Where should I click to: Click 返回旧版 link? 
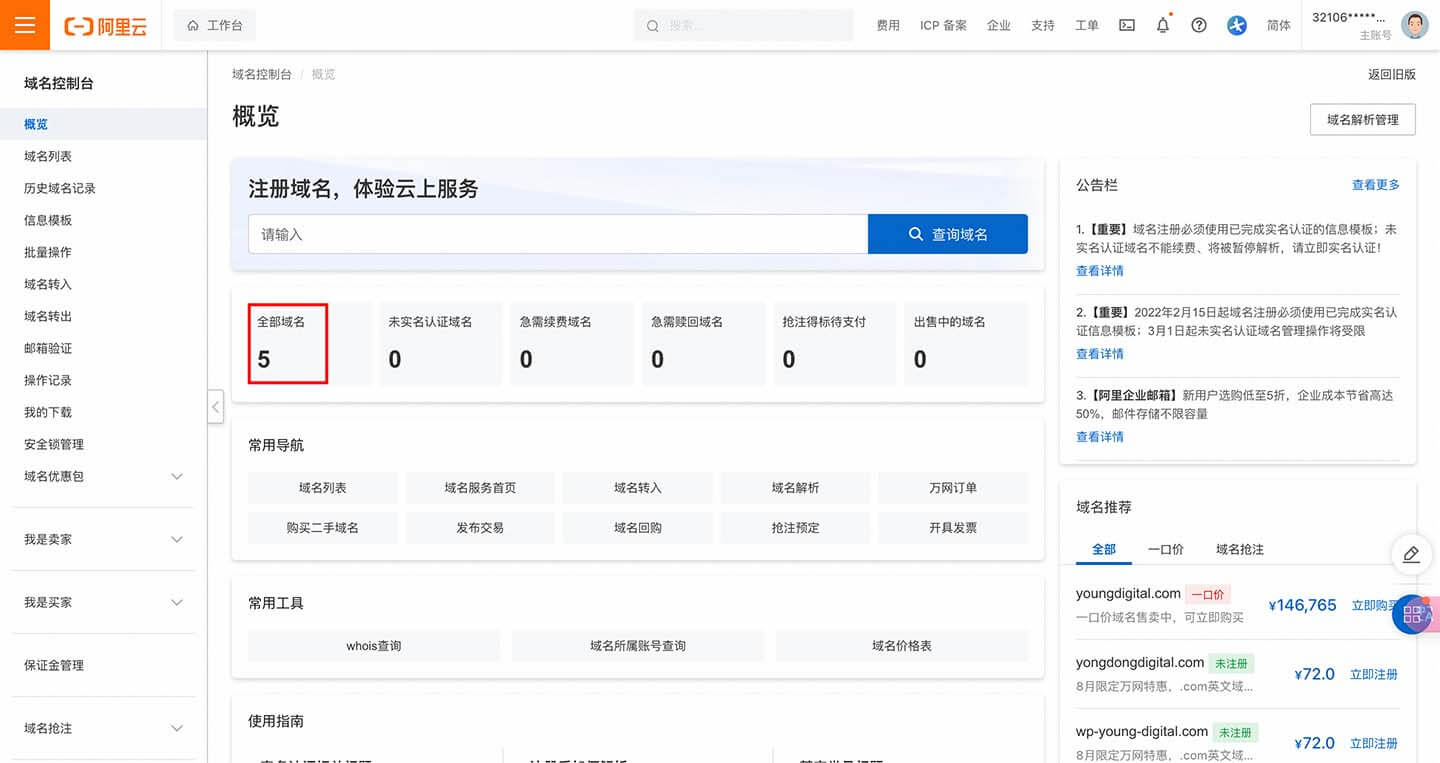pos(1392,74)
